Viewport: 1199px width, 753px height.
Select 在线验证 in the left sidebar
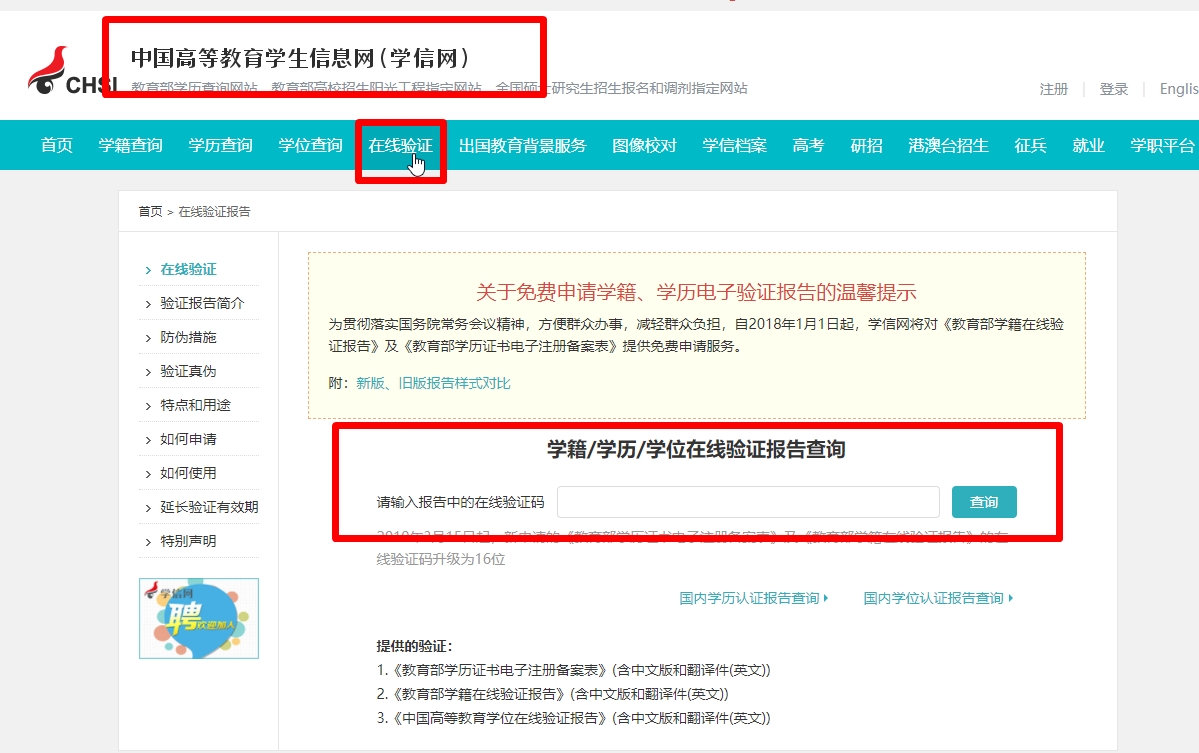point(188,269)
